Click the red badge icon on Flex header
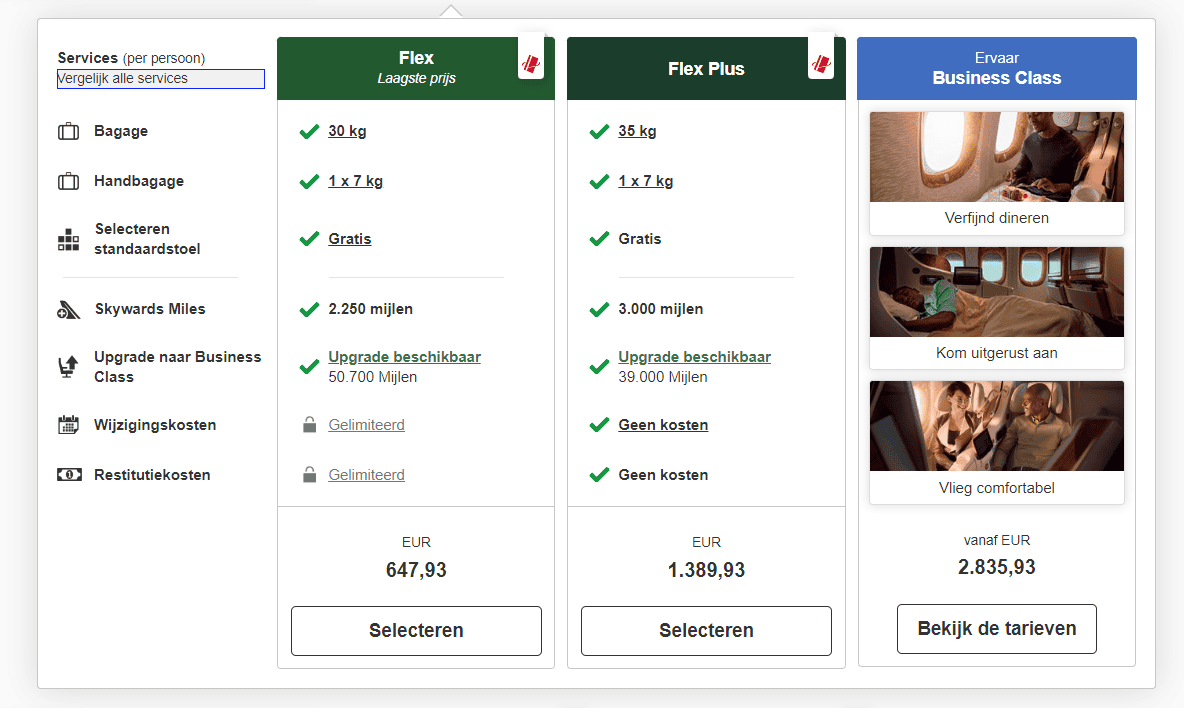 (531, 62)
